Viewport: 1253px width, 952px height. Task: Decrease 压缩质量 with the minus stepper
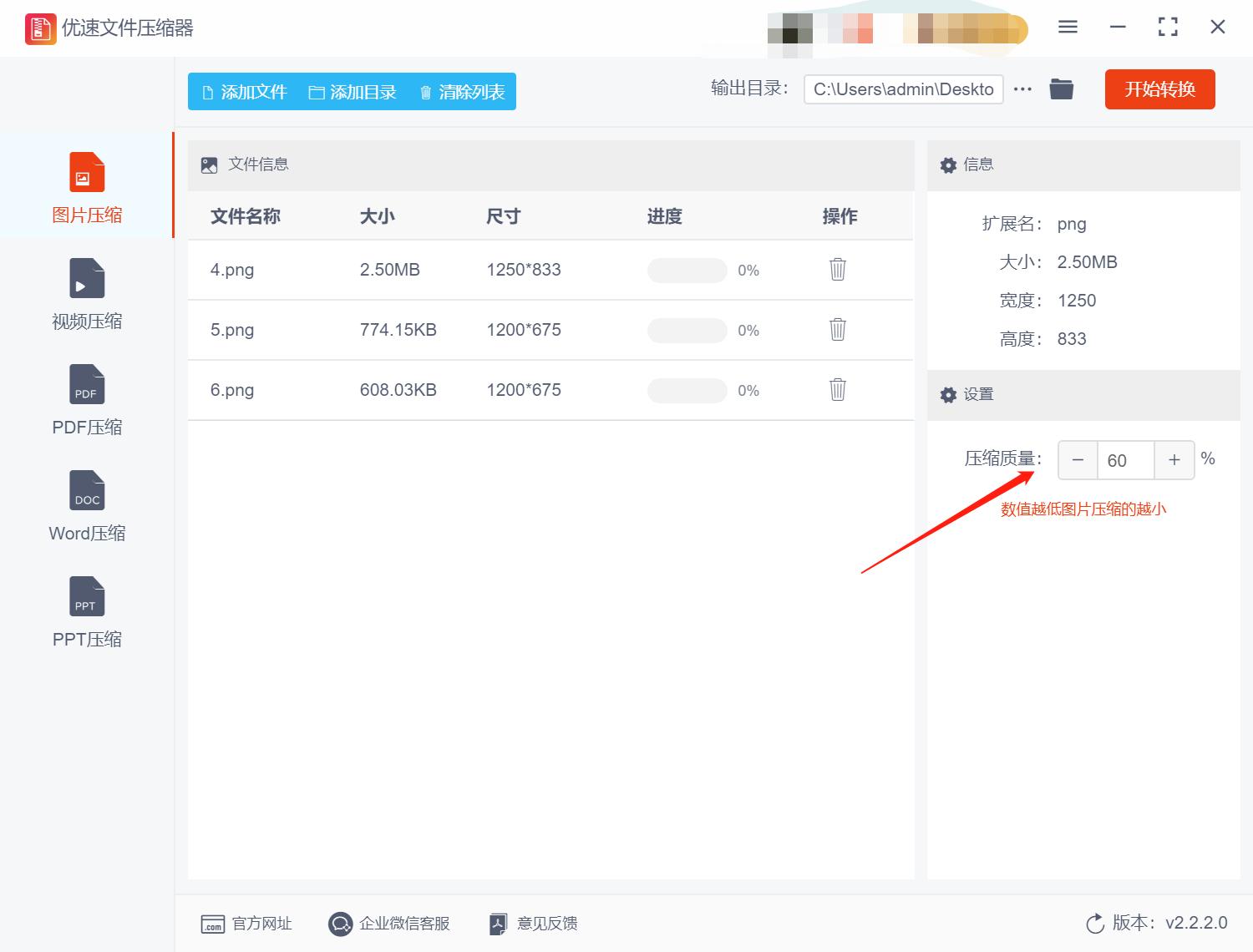[1077, 460]
